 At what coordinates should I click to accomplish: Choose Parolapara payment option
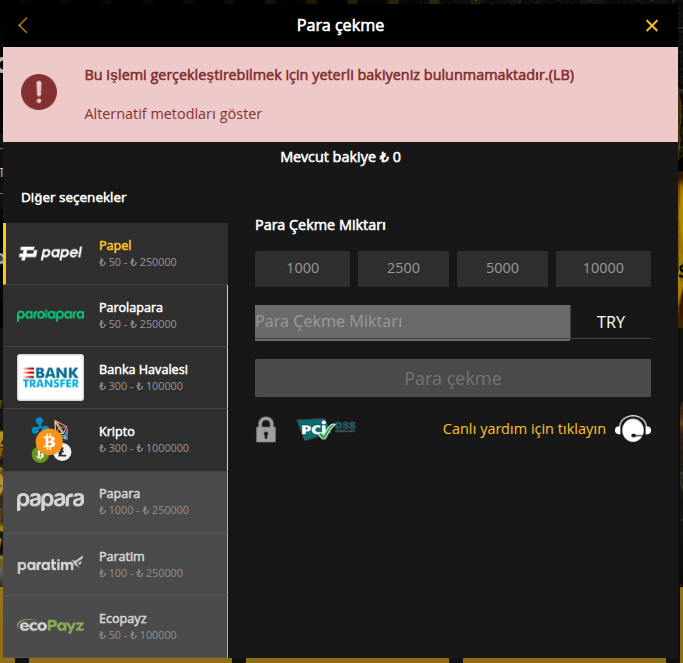(115, 316)
